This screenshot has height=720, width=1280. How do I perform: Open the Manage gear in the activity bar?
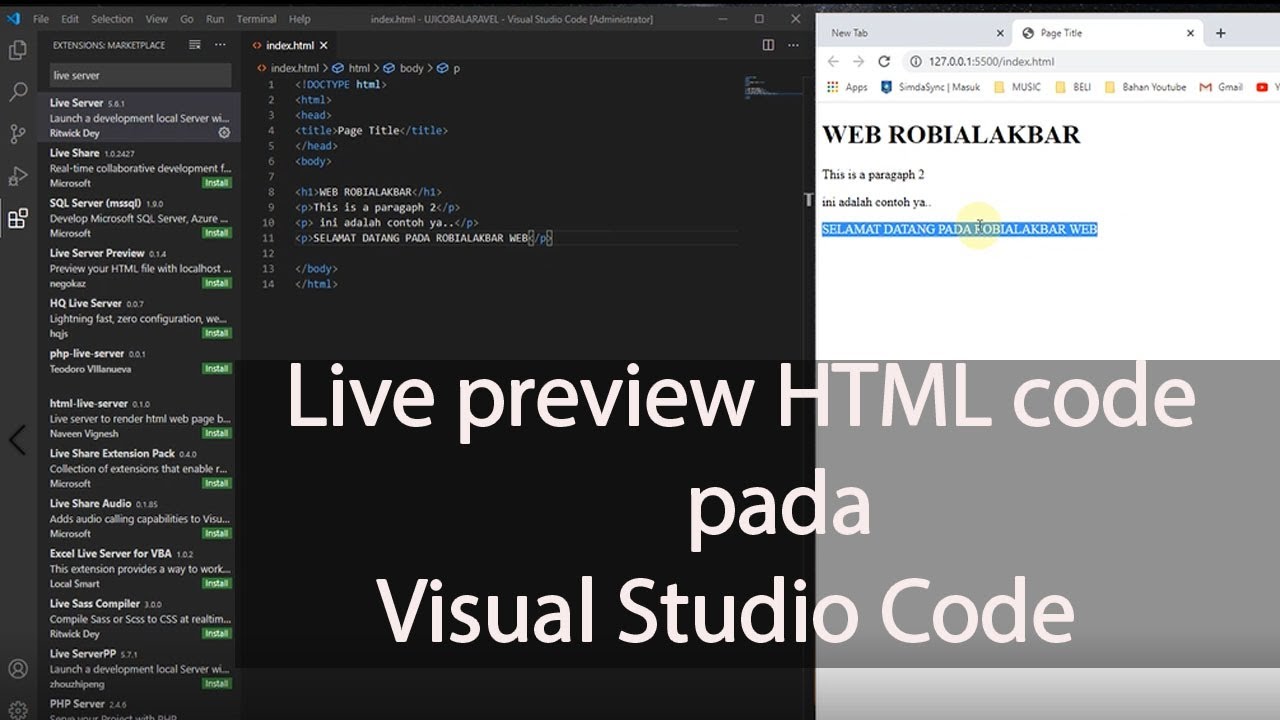coord(17,709)
